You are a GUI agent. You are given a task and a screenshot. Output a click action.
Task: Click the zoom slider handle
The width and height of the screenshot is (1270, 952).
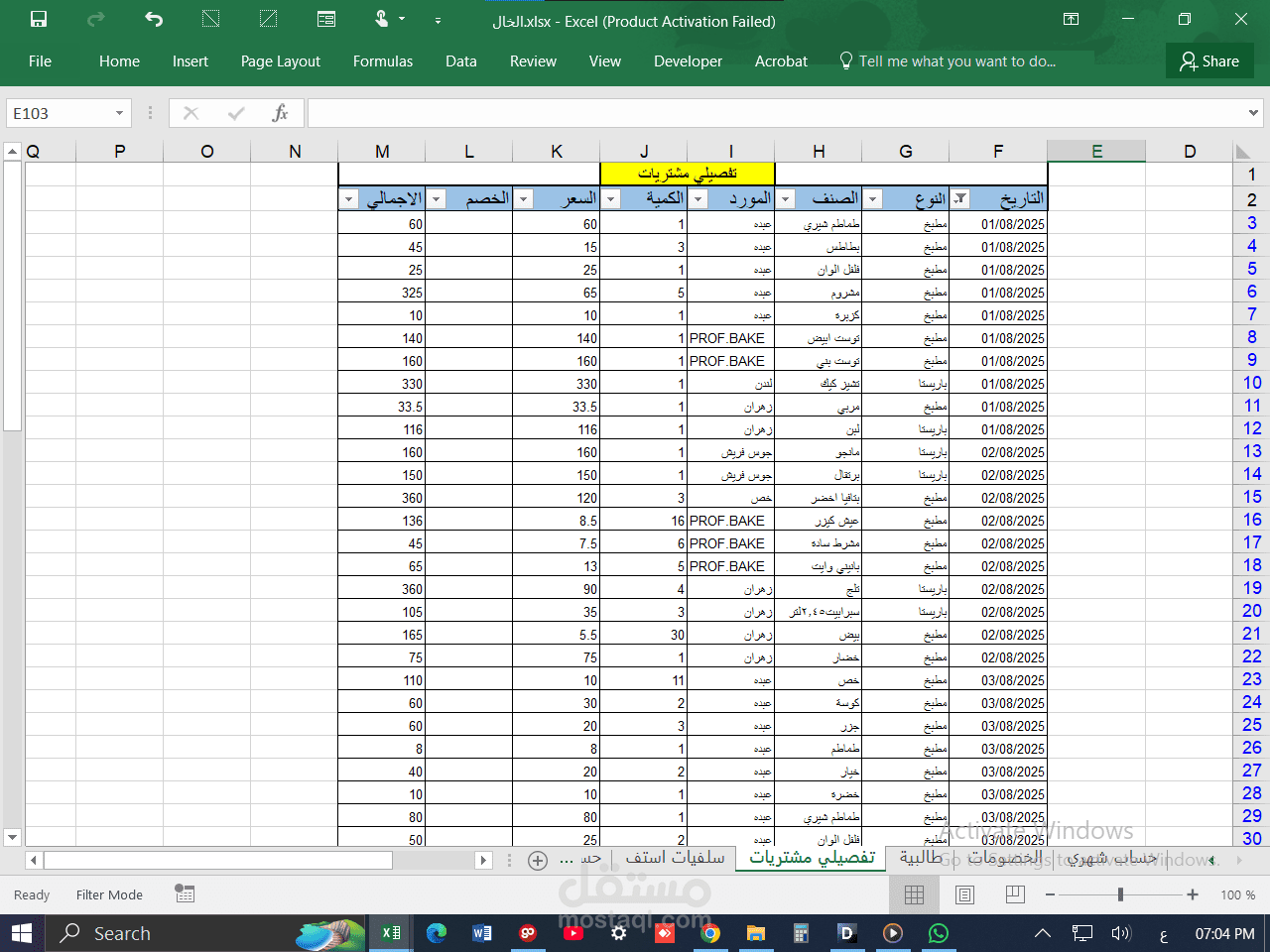1120,894
